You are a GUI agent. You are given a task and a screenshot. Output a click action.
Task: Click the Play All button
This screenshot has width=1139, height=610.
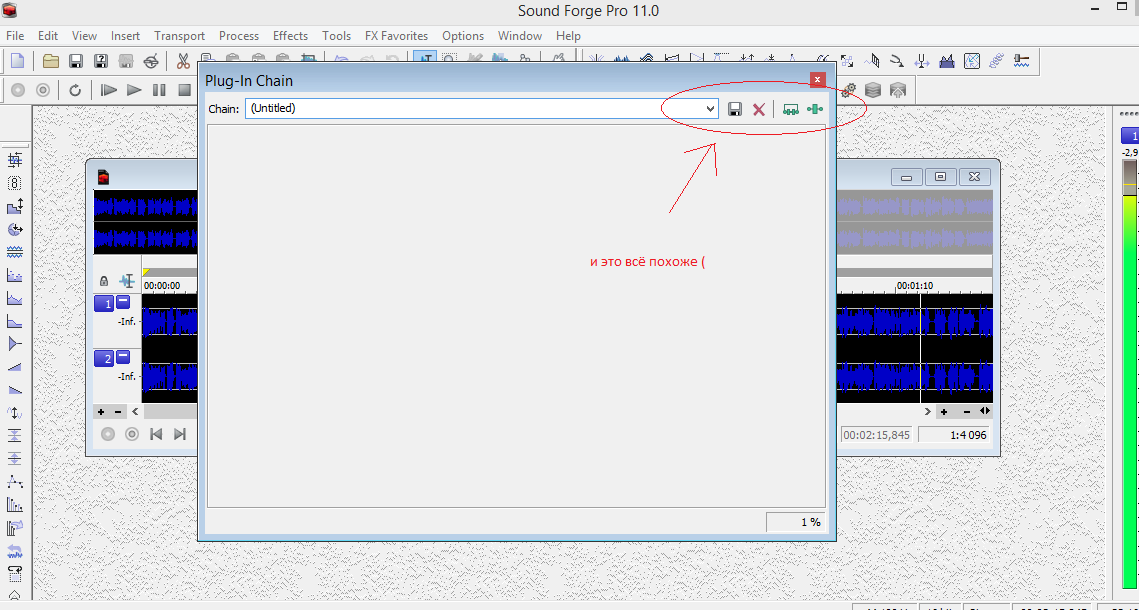tap(109, 90)
